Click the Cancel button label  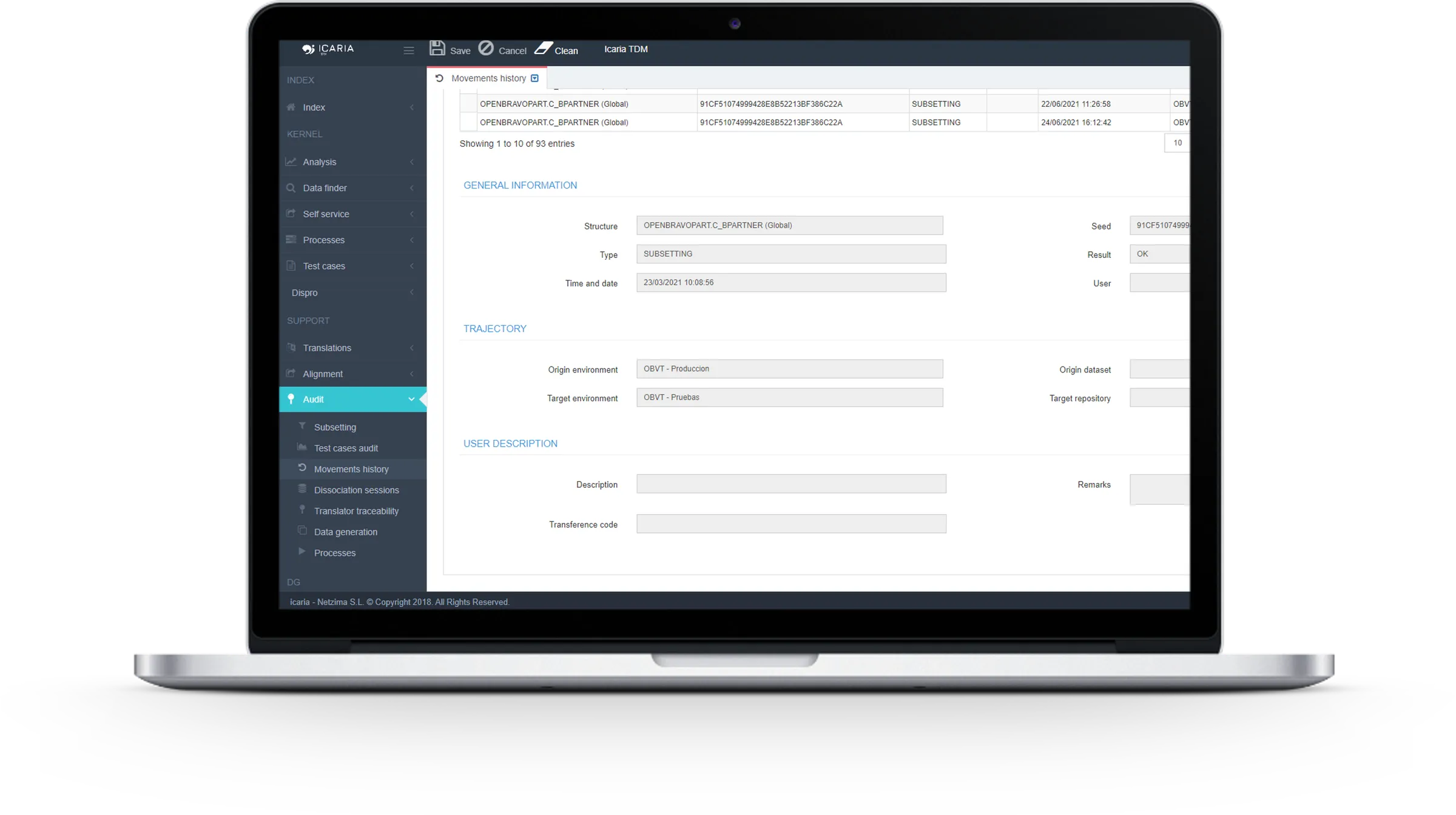click(x=513, y=51)
